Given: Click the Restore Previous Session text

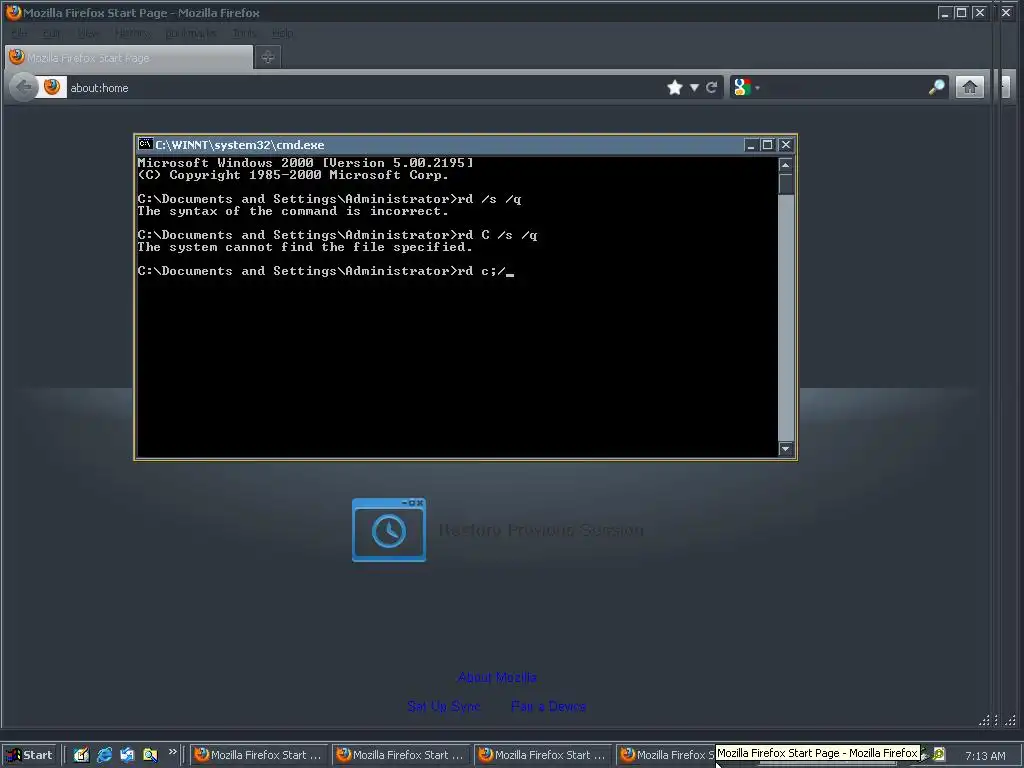Looking at the screenshot, I should (541, 530).
